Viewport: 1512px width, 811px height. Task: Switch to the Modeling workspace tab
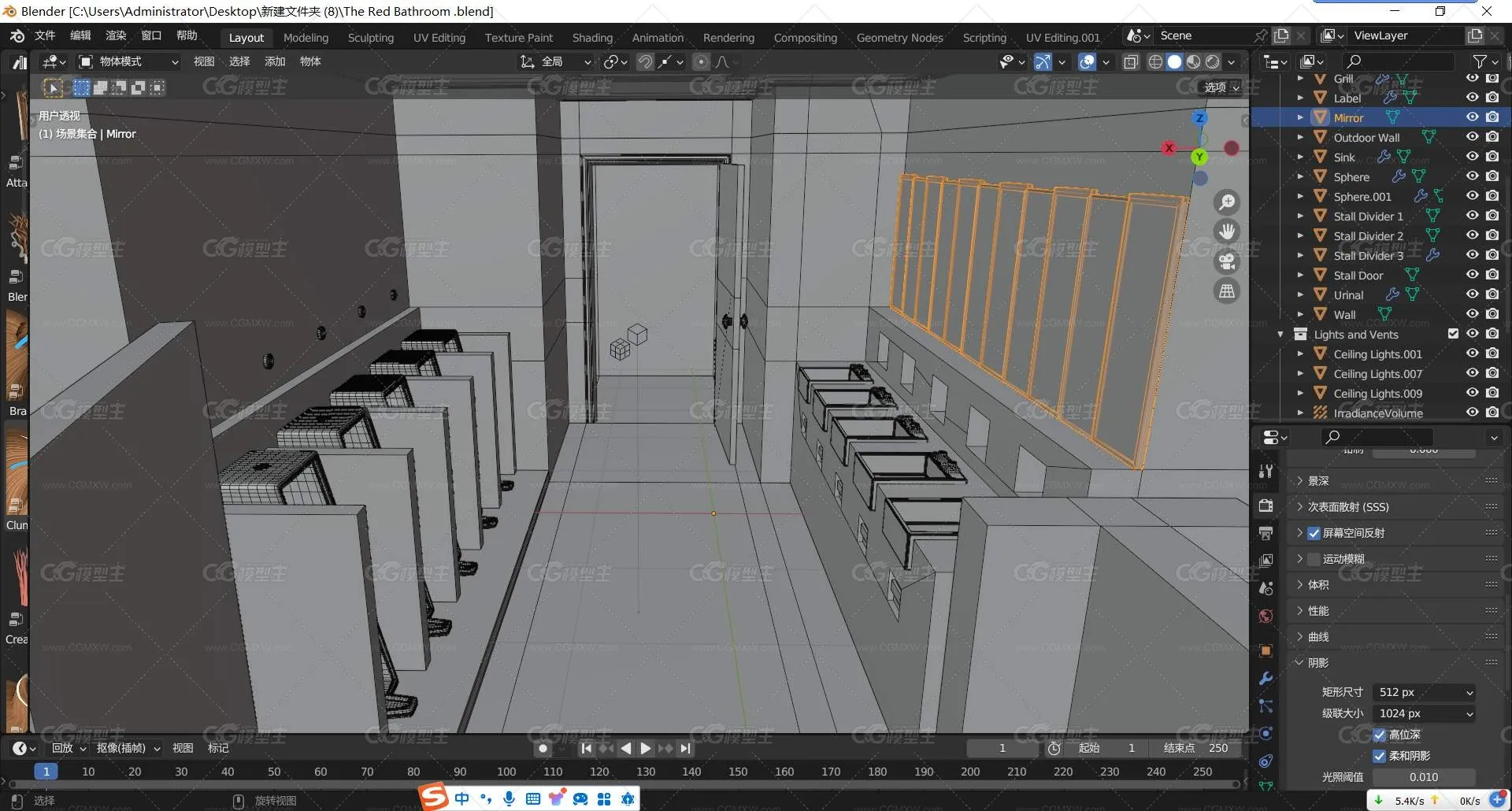[x=306, y=38]
